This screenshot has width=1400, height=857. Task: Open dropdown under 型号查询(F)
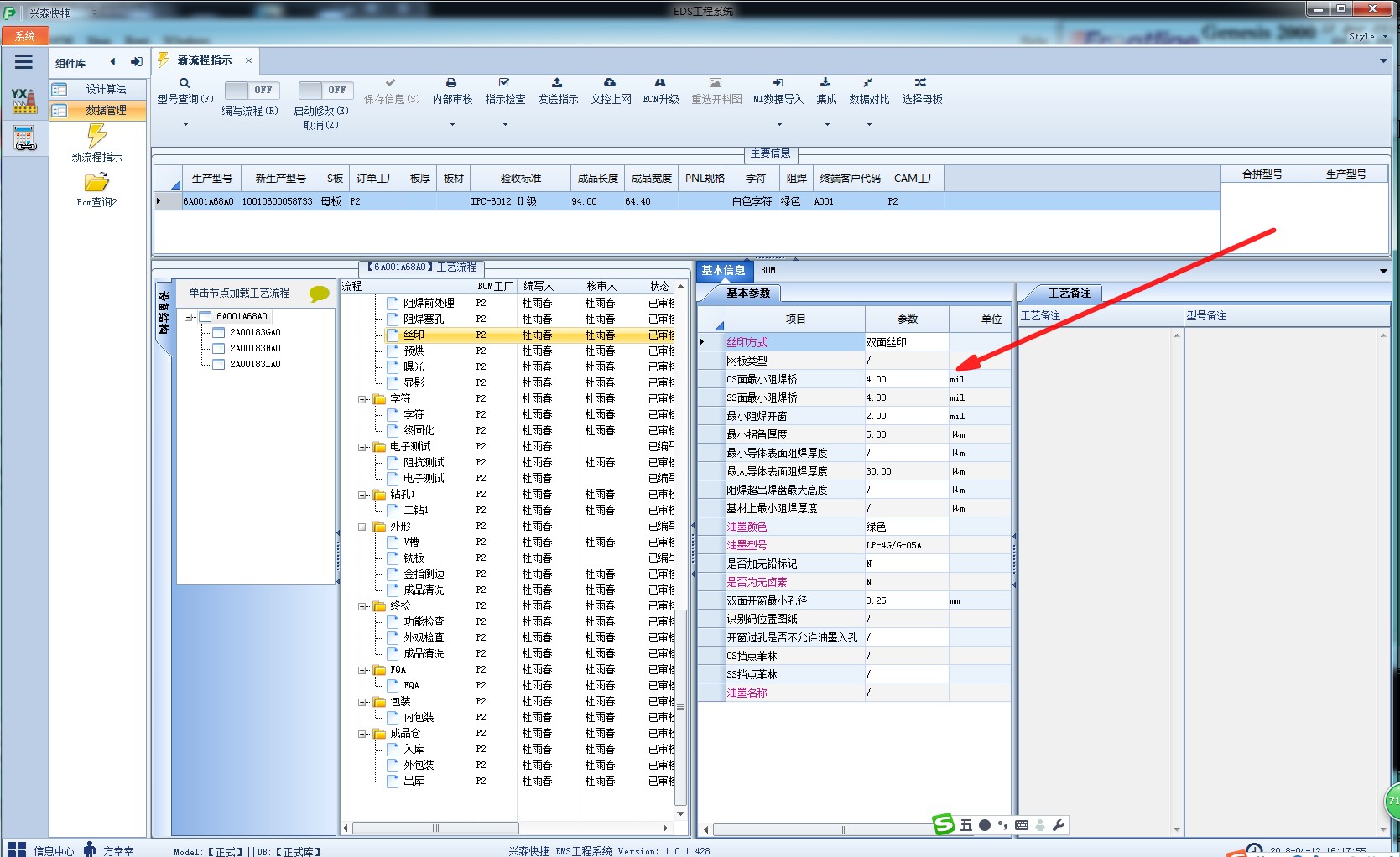click(185, 125)
